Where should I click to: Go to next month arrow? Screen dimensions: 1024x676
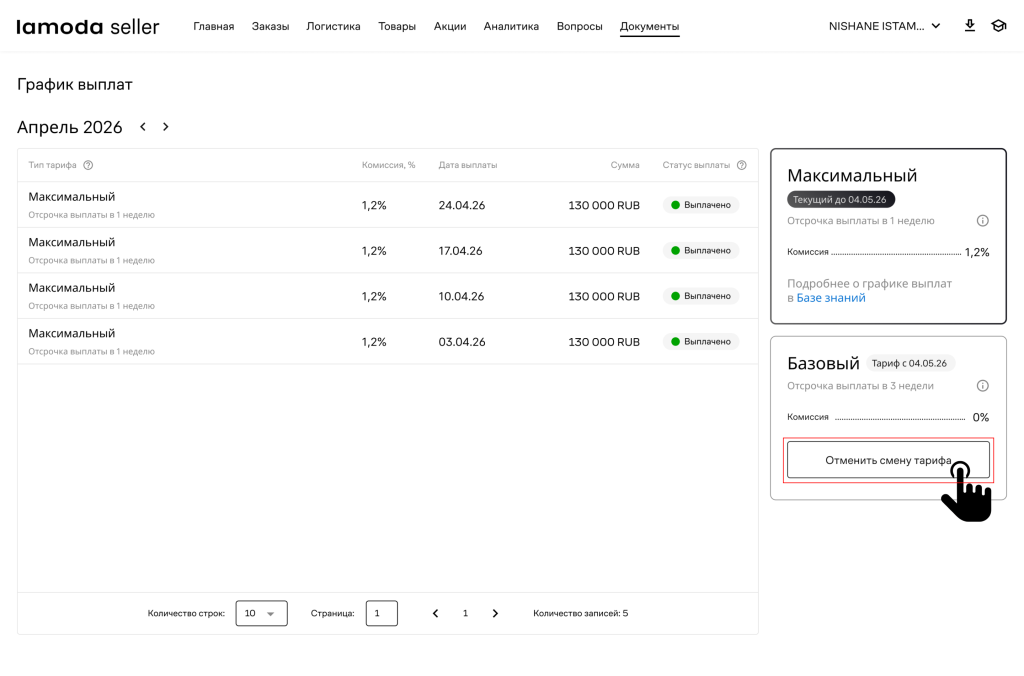166,127
